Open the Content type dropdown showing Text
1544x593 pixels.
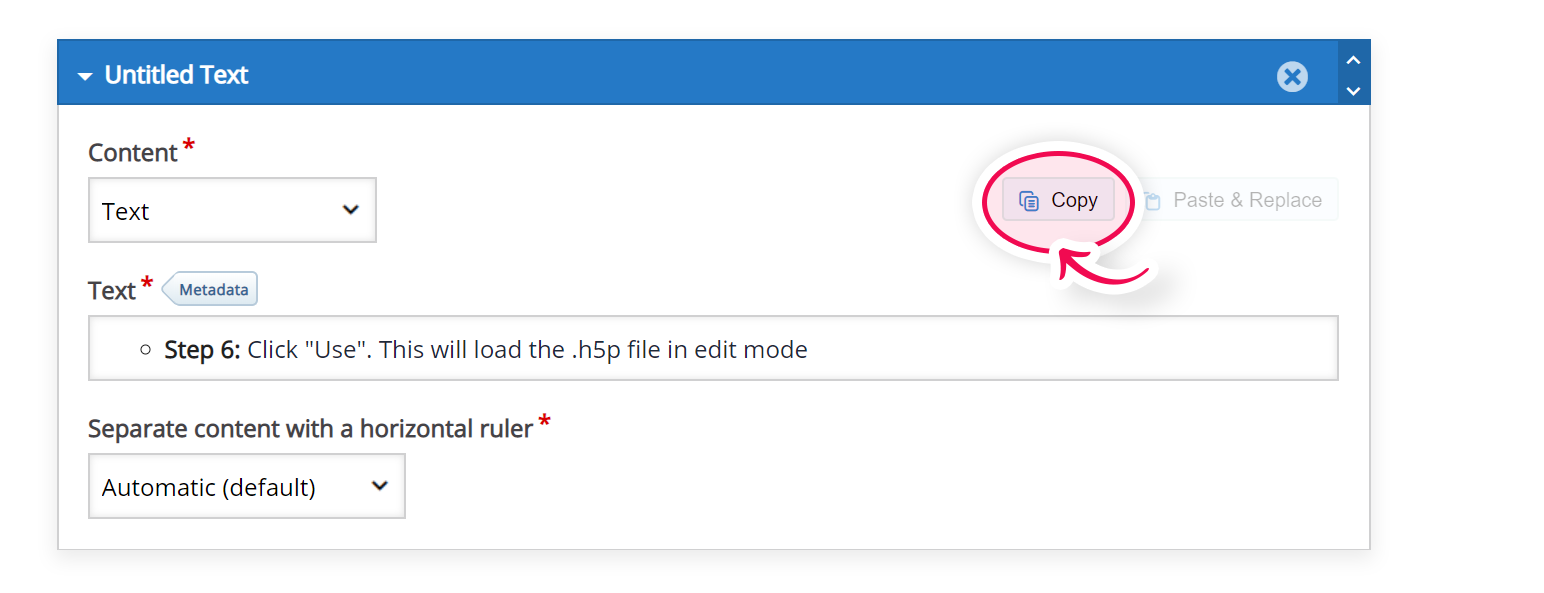coord(232,210)
